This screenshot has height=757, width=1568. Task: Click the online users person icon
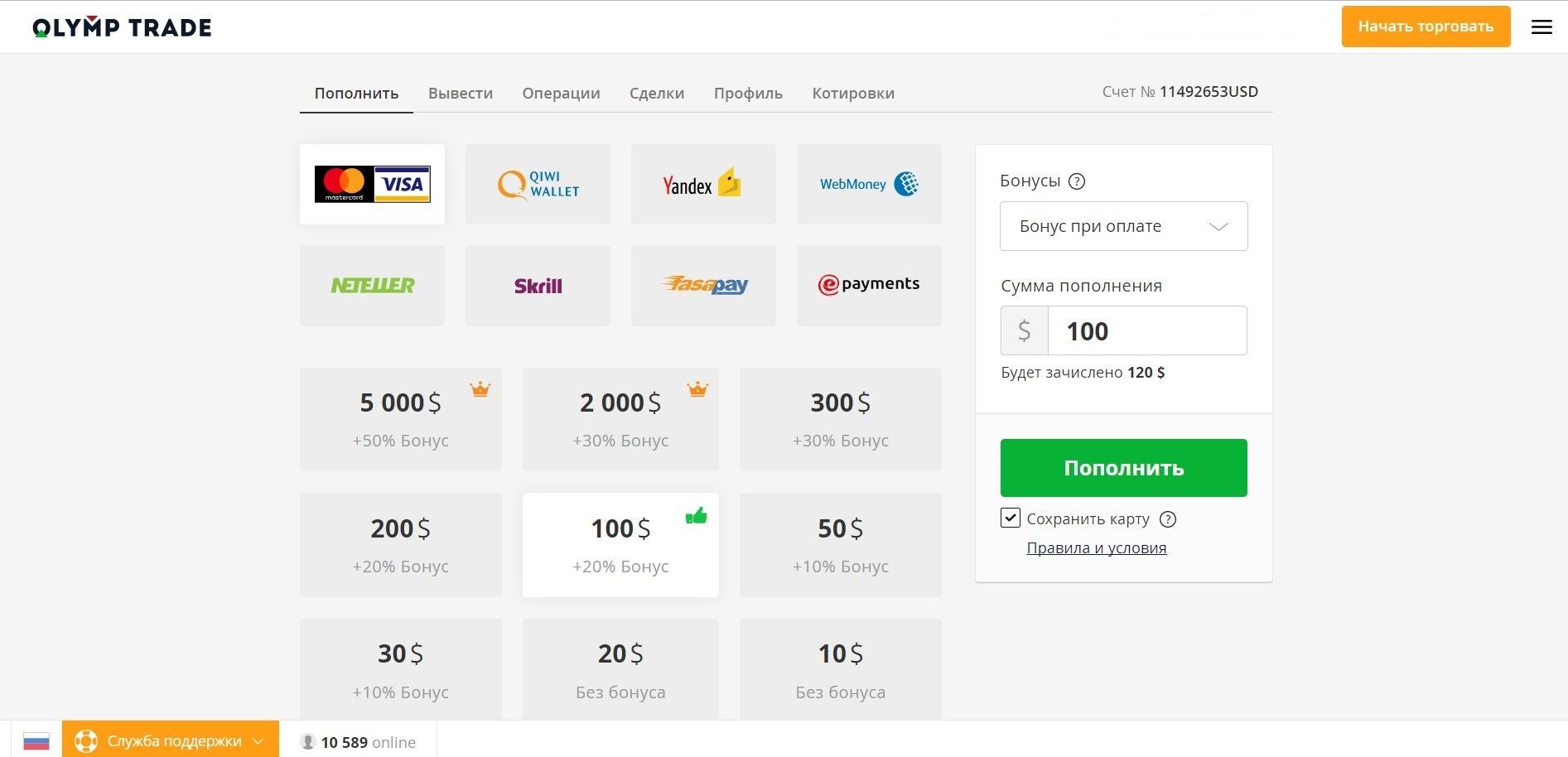pyautogui.click(x=308, y=742)
